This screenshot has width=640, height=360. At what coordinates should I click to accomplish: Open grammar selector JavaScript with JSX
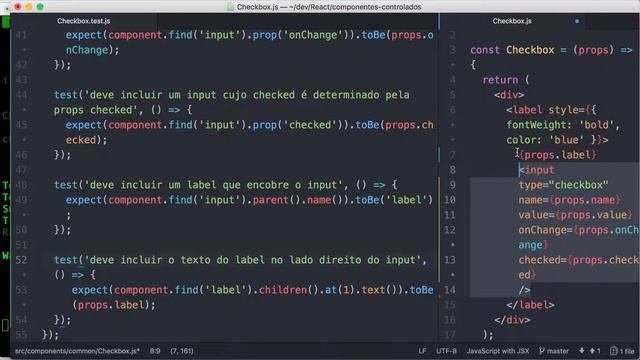click(498, 351)
